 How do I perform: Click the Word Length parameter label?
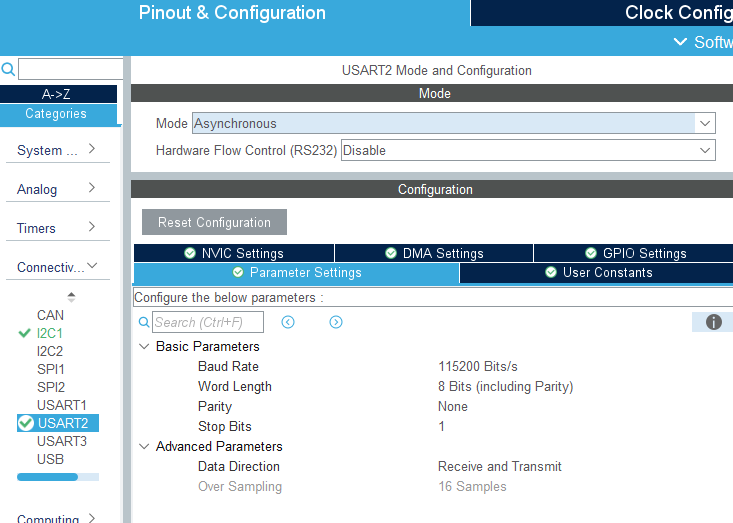click(x=235, y=387)
